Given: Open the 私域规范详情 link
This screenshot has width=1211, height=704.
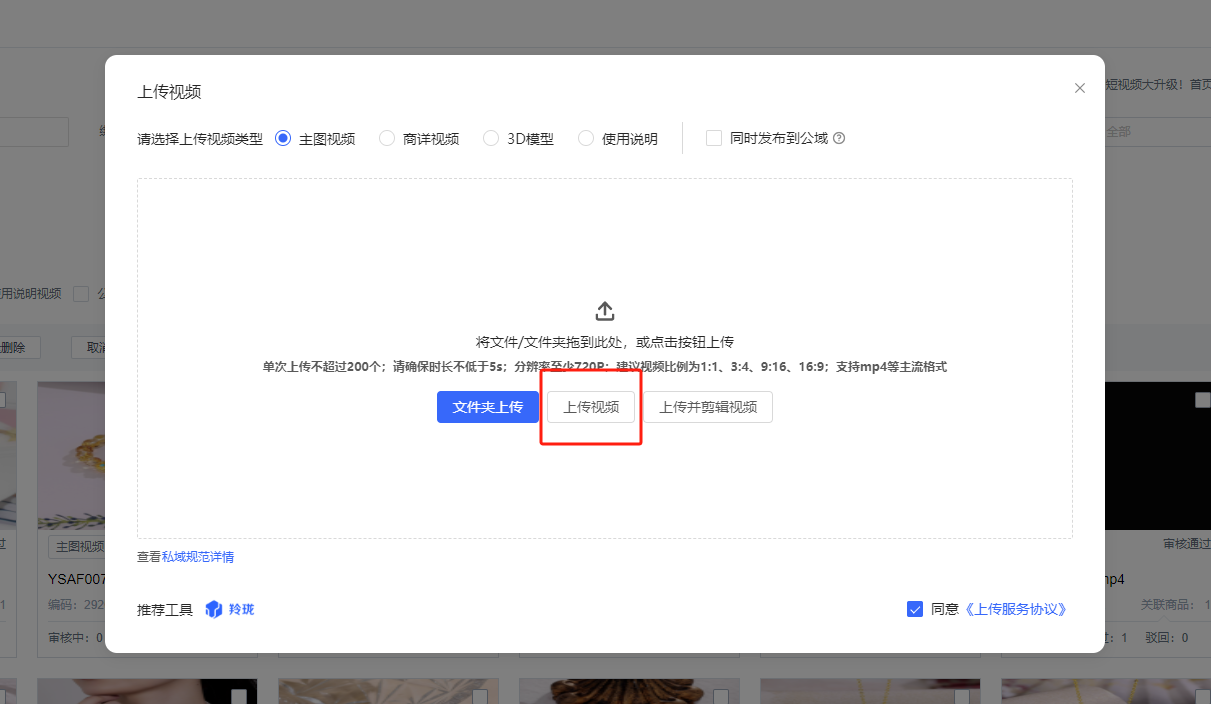Looking at the screenshot, I should tap(198, 557).
